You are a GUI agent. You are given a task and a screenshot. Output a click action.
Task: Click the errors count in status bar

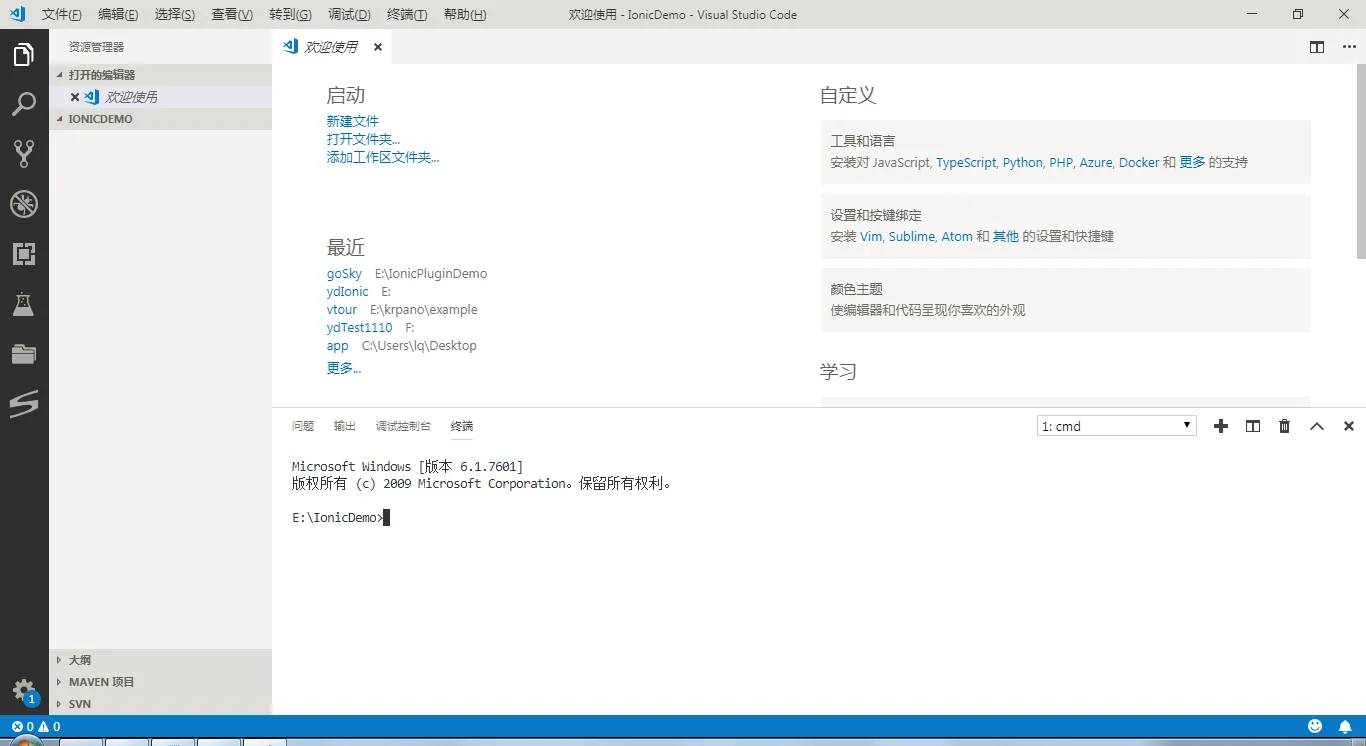22,727
